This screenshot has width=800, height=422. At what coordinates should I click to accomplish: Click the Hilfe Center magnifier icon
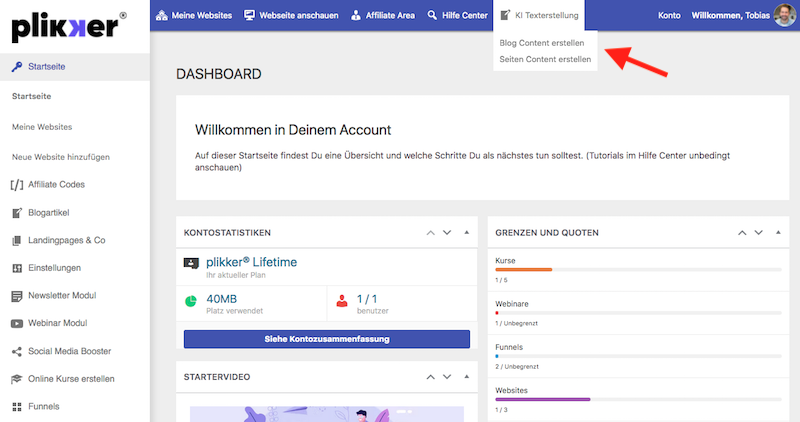pyautogui.click(x=432, y=15)
